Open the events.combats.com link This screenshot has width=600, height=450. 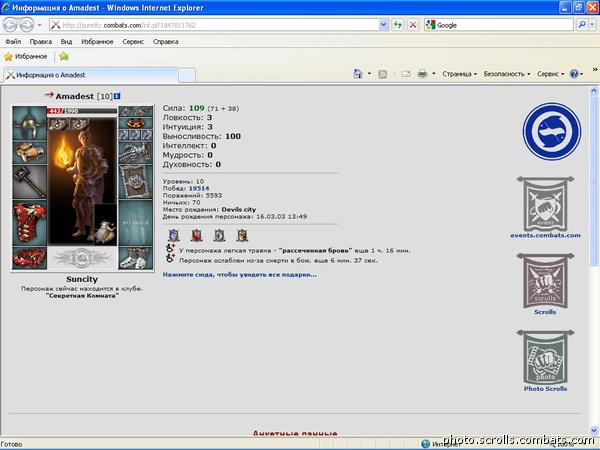545,235
